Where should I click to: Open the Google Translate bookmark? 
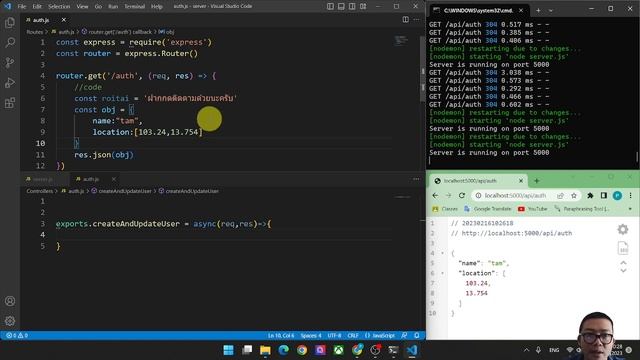coord(487,209)
